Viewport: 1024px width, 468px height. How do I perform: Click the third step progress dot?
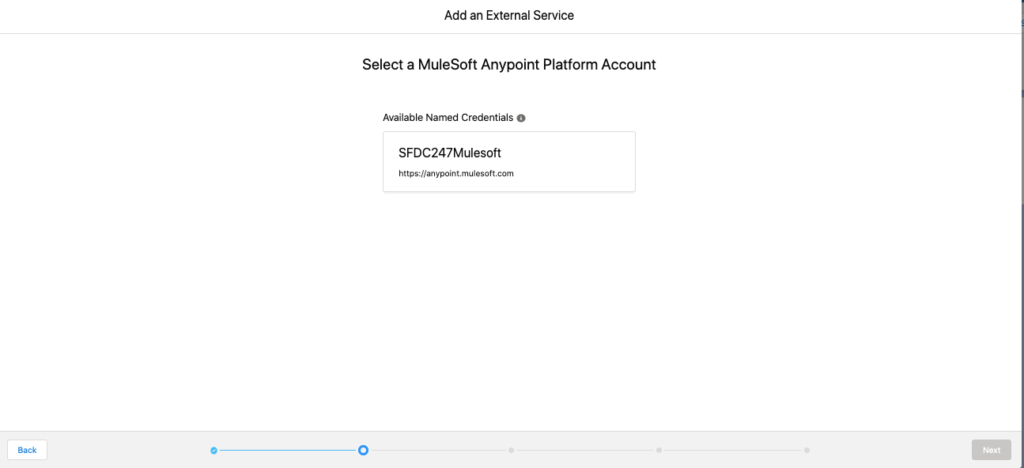pos(511,450)
